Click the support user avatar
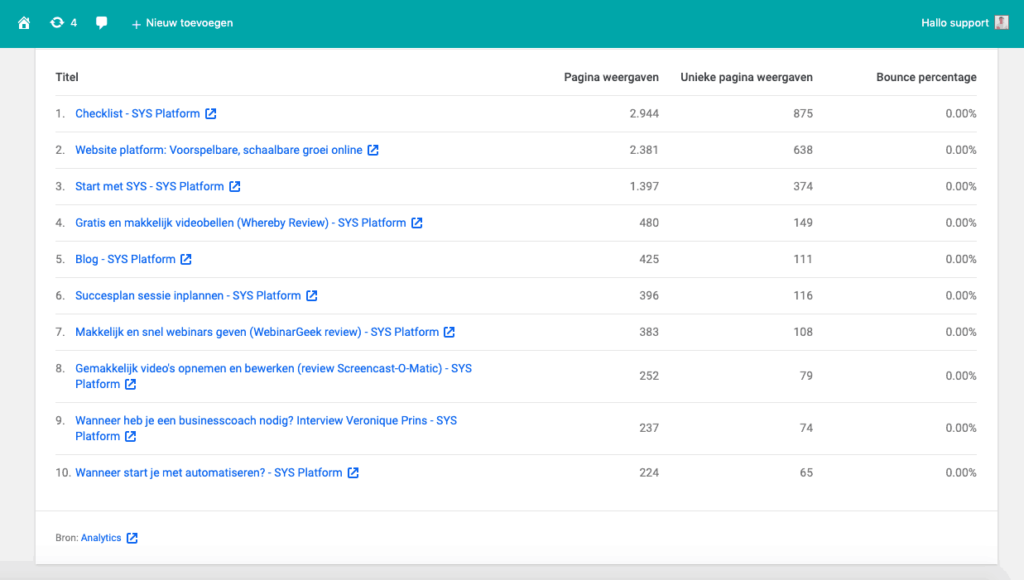The image size is (1024, 580). coord(1002,23)
